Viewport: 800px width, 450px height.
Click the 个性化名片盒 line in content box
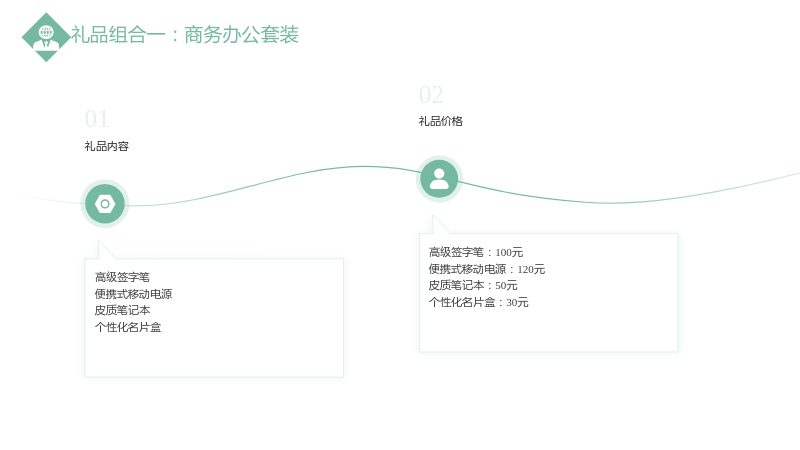[128, 327]
